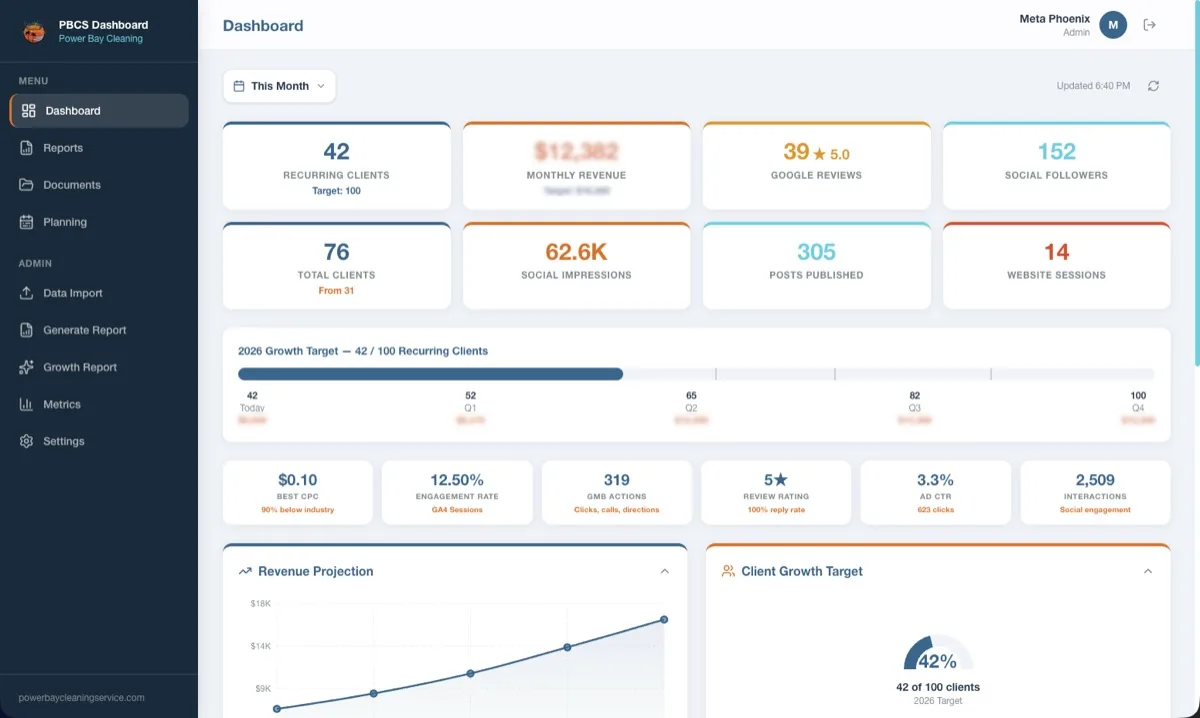This screenshot has width=1200, height=718.
Task: Click the Engagement Rate 12.50% tile
Action: point(457,493)
